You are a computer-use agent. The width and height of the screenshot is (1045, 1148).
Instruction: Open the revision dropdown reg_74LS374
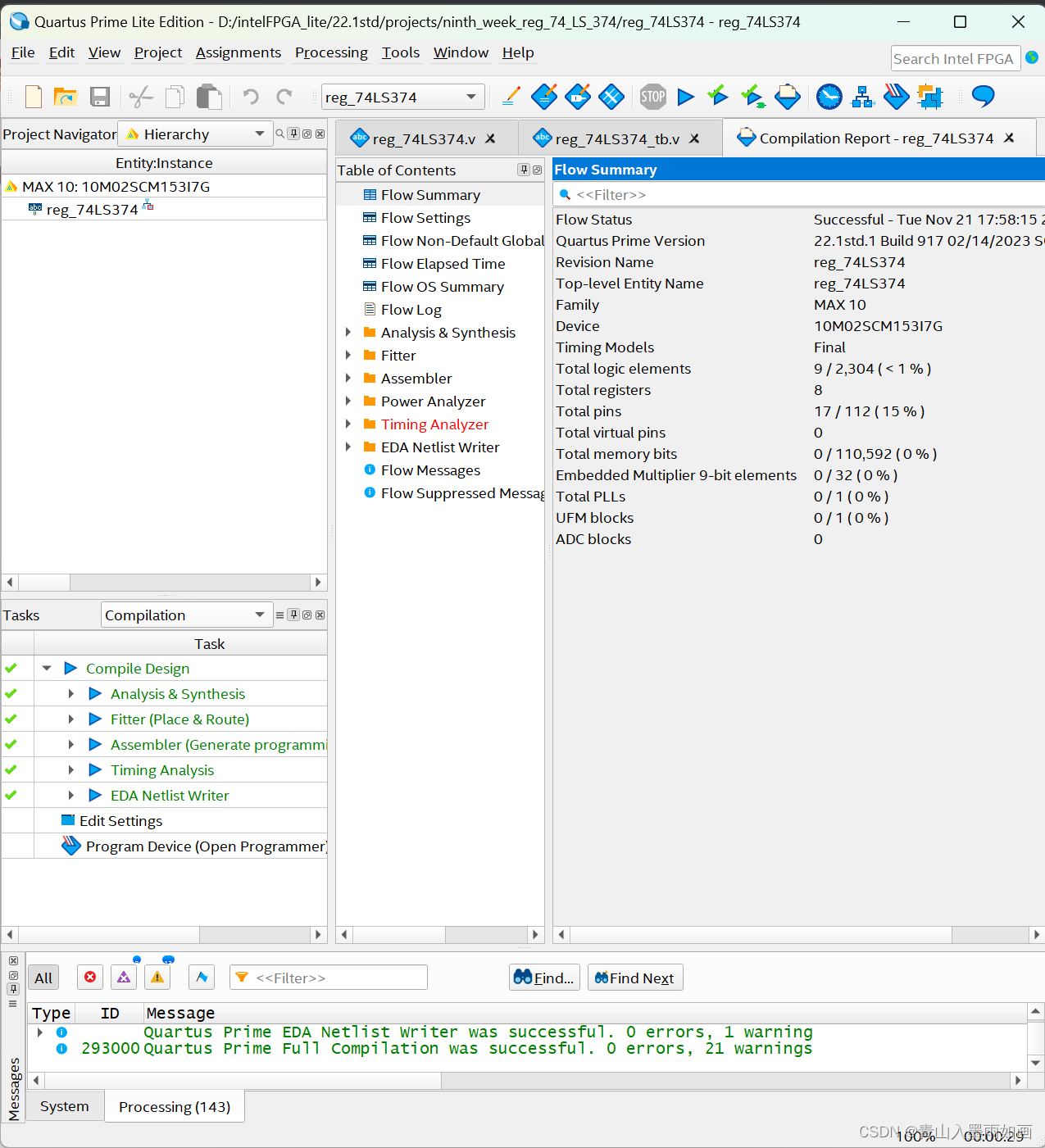point(402,97)
